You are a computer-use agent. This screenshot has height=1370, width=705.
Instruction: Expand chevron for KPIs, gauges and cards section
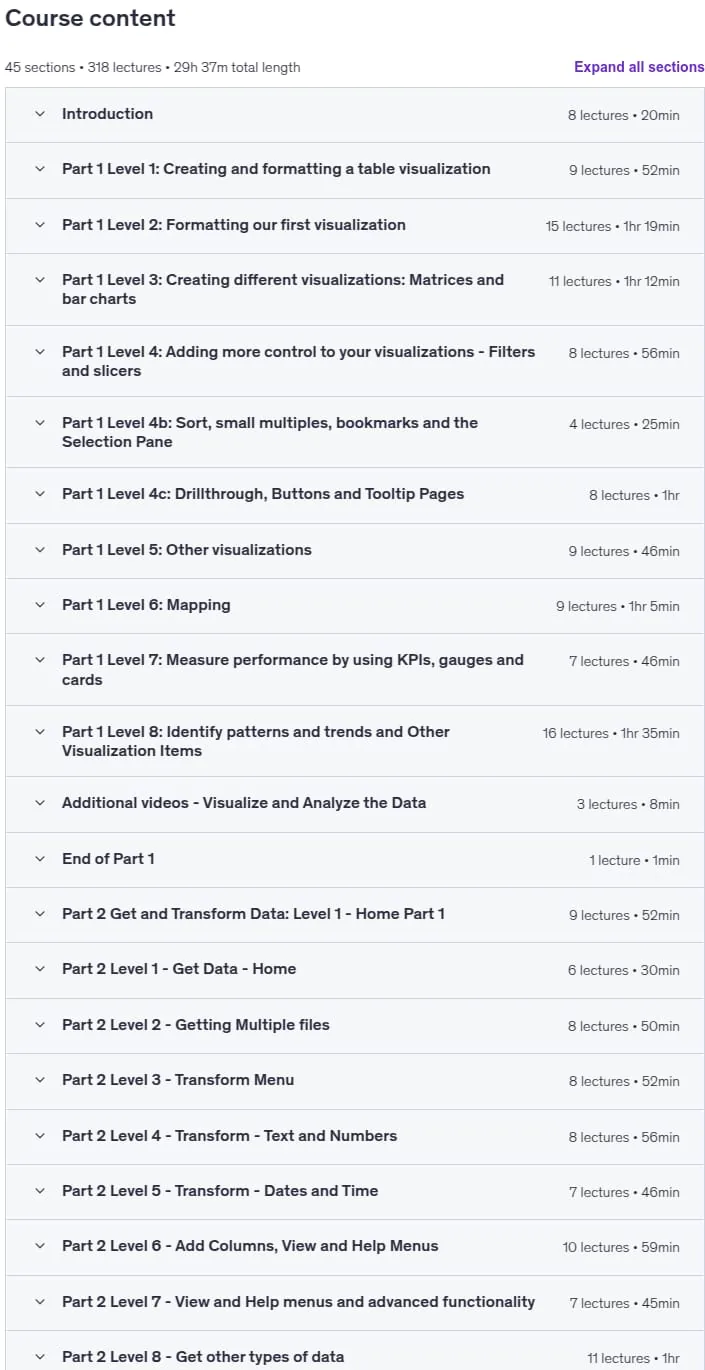(x=40, y=660)
